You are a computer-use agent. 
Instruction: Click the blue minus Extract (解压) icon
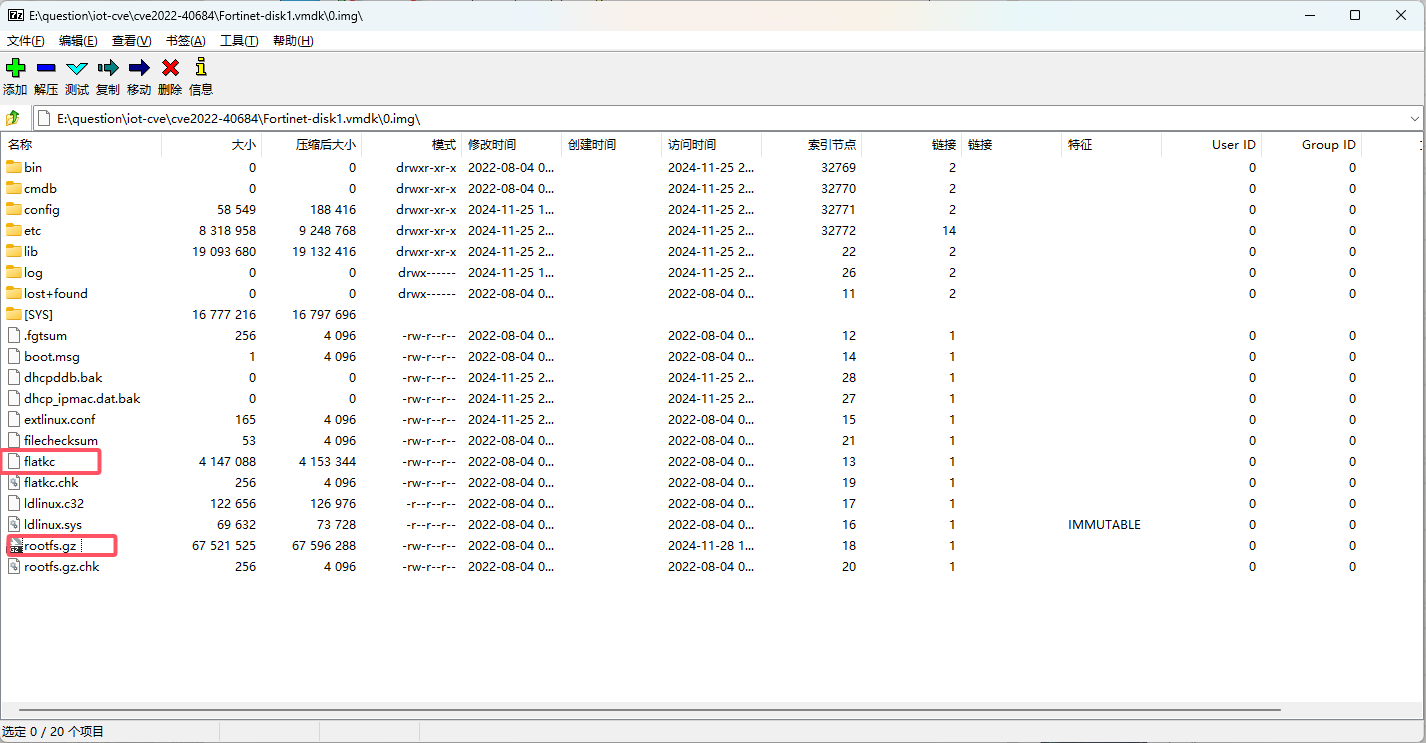tap(46, 68)
